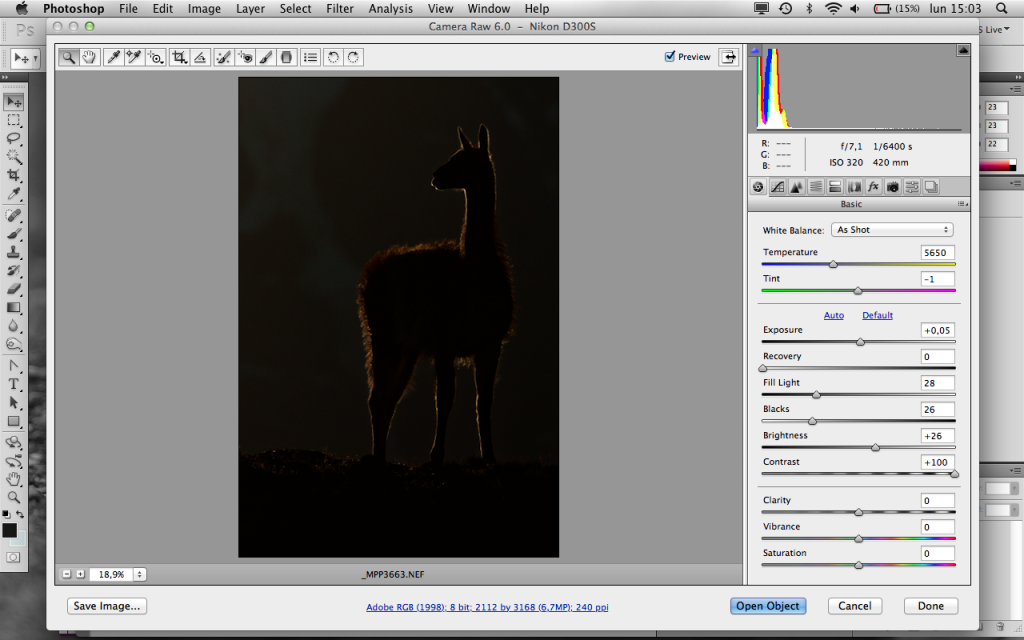Screen dimensions: 1024x640
Task: Select Lasso tool in Photoshop tools panel
Action: tap(14, 138)
